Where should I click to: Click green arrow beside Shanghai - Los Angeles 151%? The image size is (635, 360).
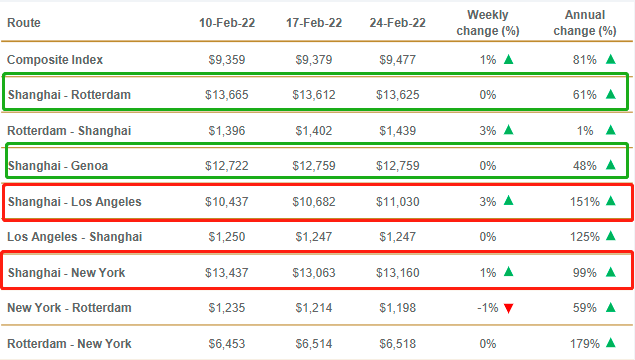611,201
